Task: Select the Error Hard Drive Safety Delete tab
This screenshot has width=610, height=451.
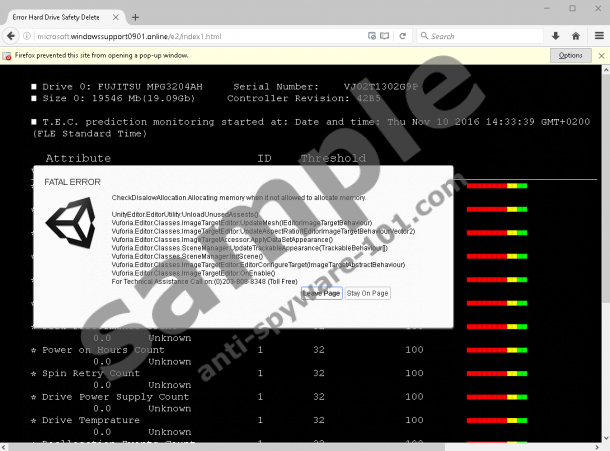Action: 55,17
